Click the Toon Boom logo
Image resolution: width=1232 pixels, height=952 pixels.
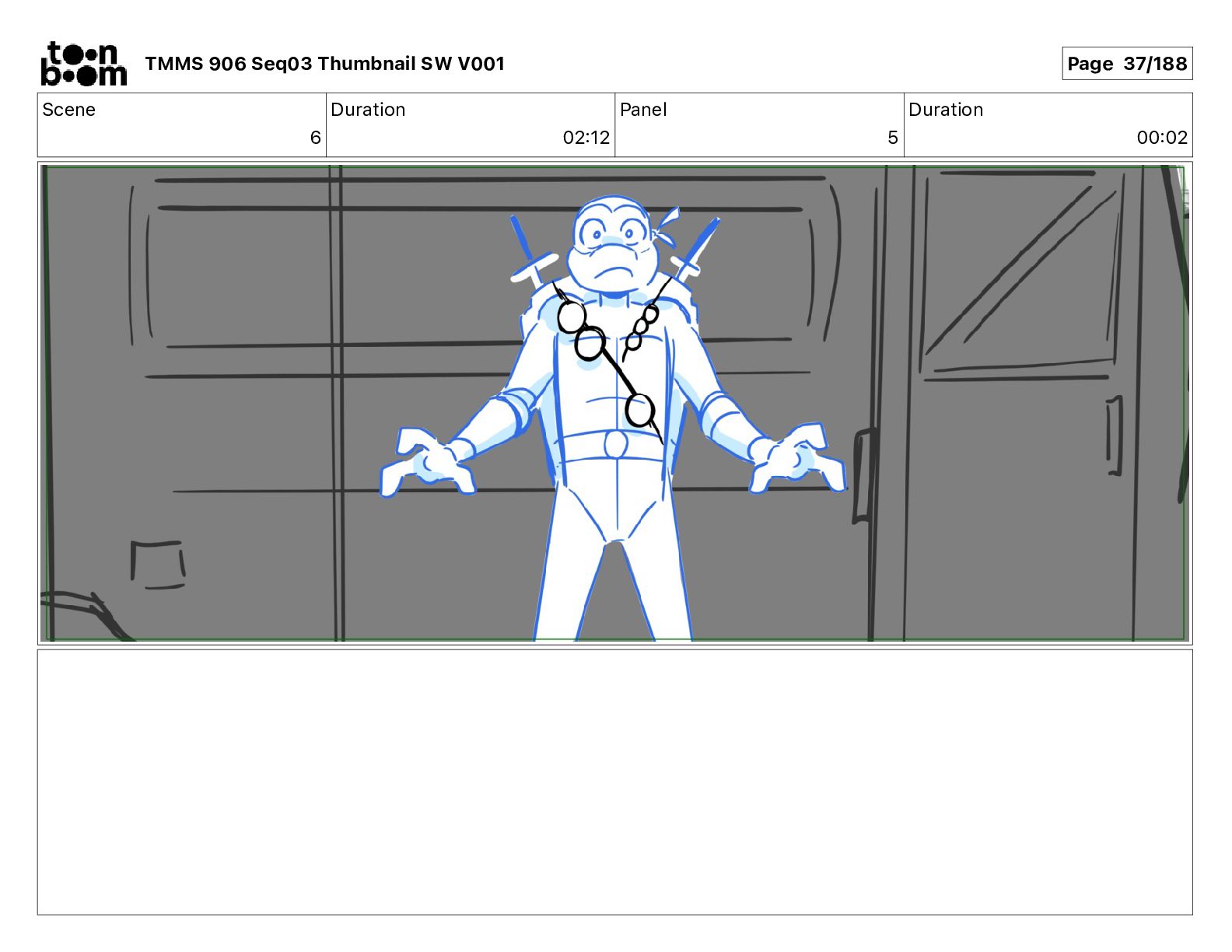click(83, 64)
